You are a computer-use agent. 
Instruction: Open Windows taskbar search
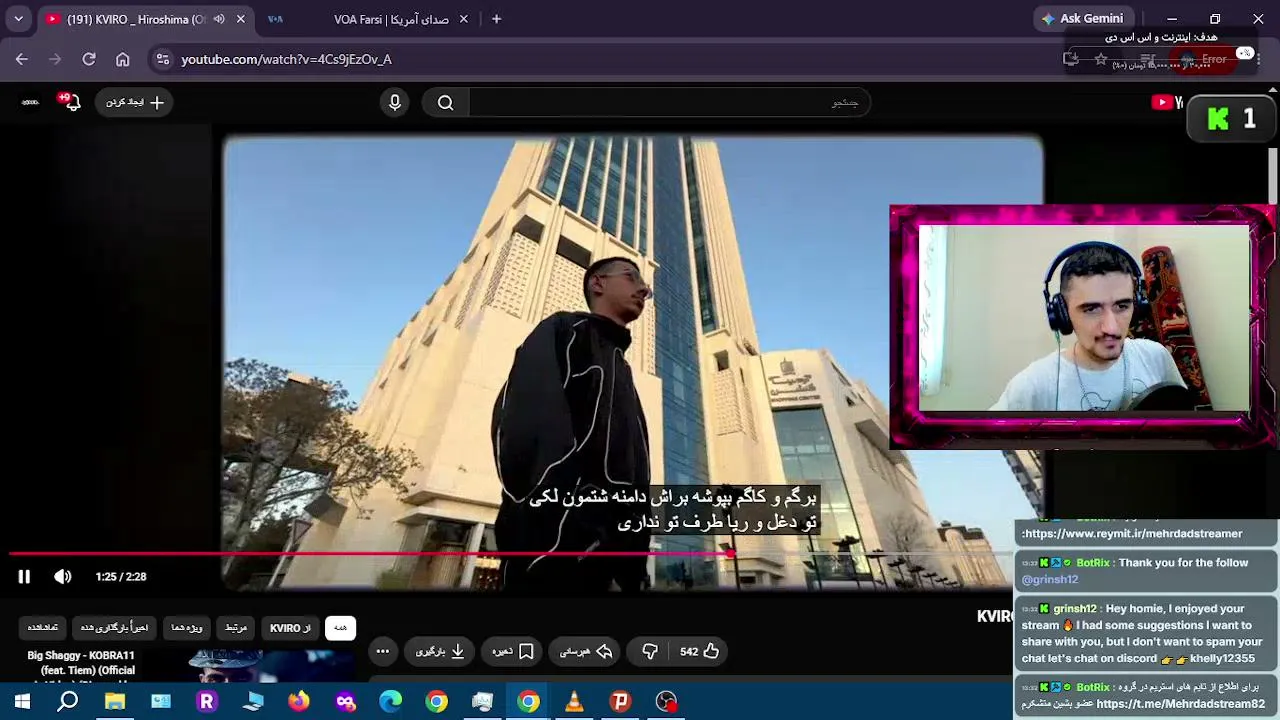(68, 702)
